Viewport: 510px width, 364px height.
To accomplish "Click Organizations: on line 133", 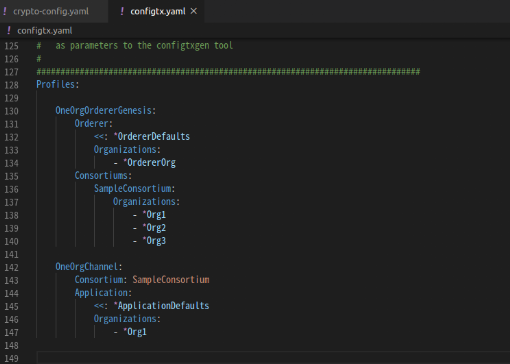I will pyautogui.click(x=127, y=150).
